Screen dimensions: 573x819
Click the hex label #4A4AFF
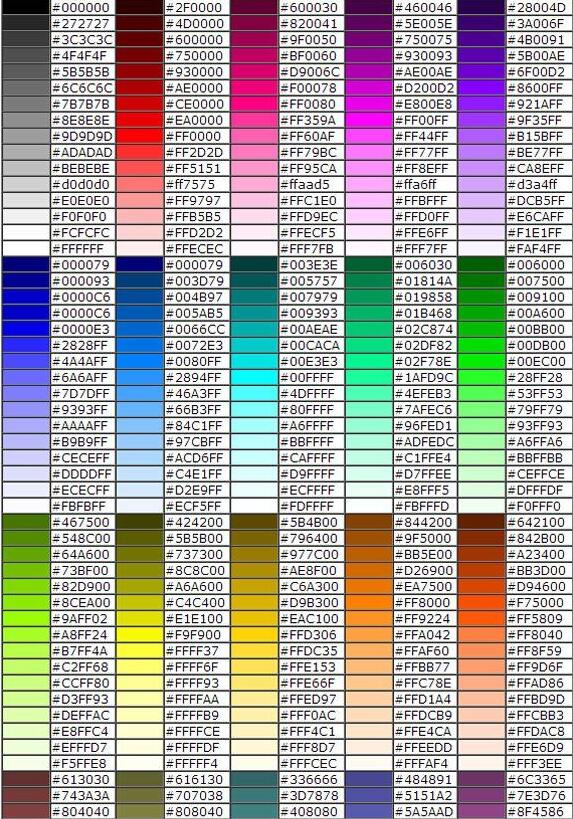80,361
